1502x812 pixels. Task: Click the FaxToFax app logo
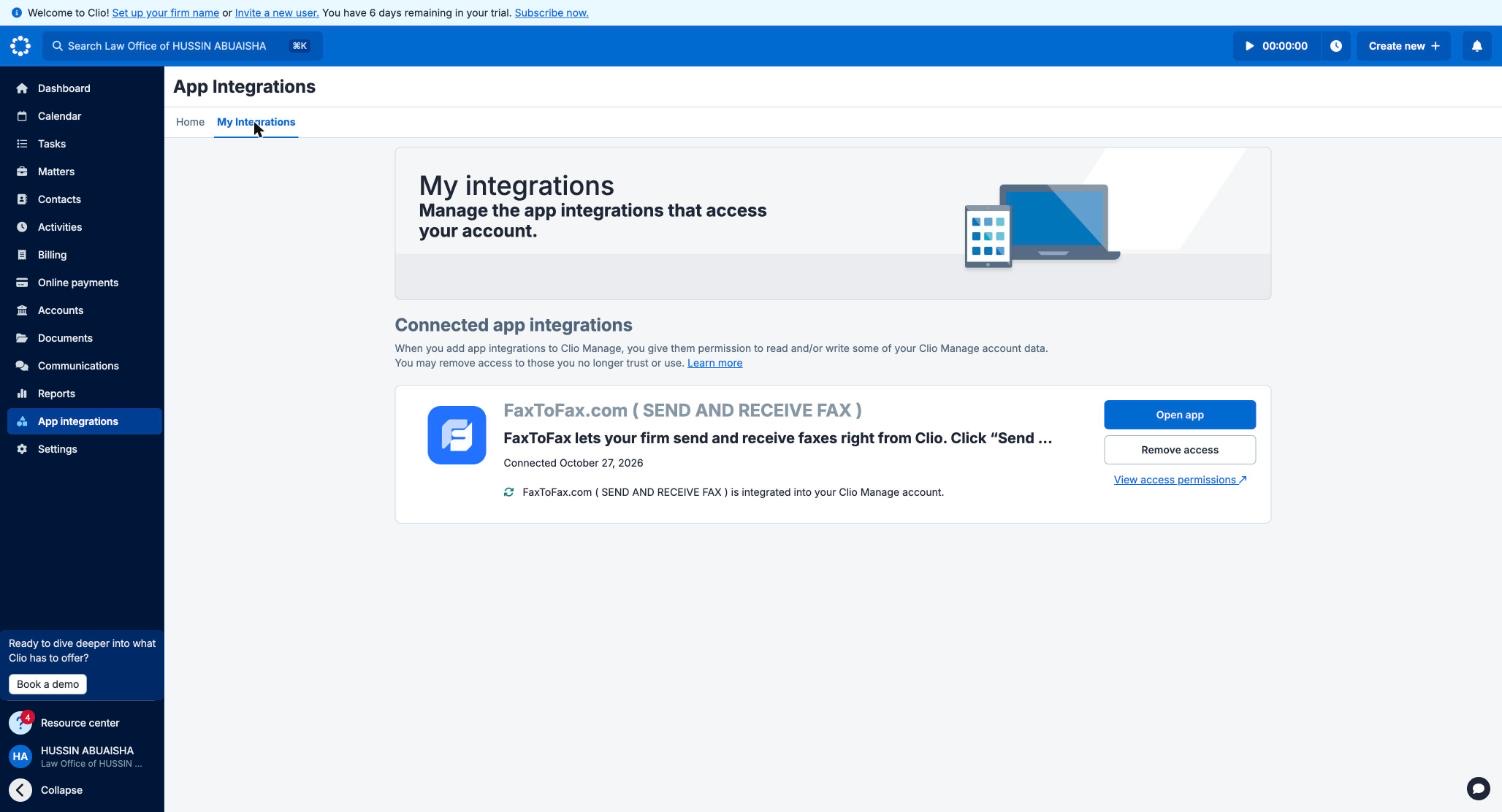(x=457, y=435)
